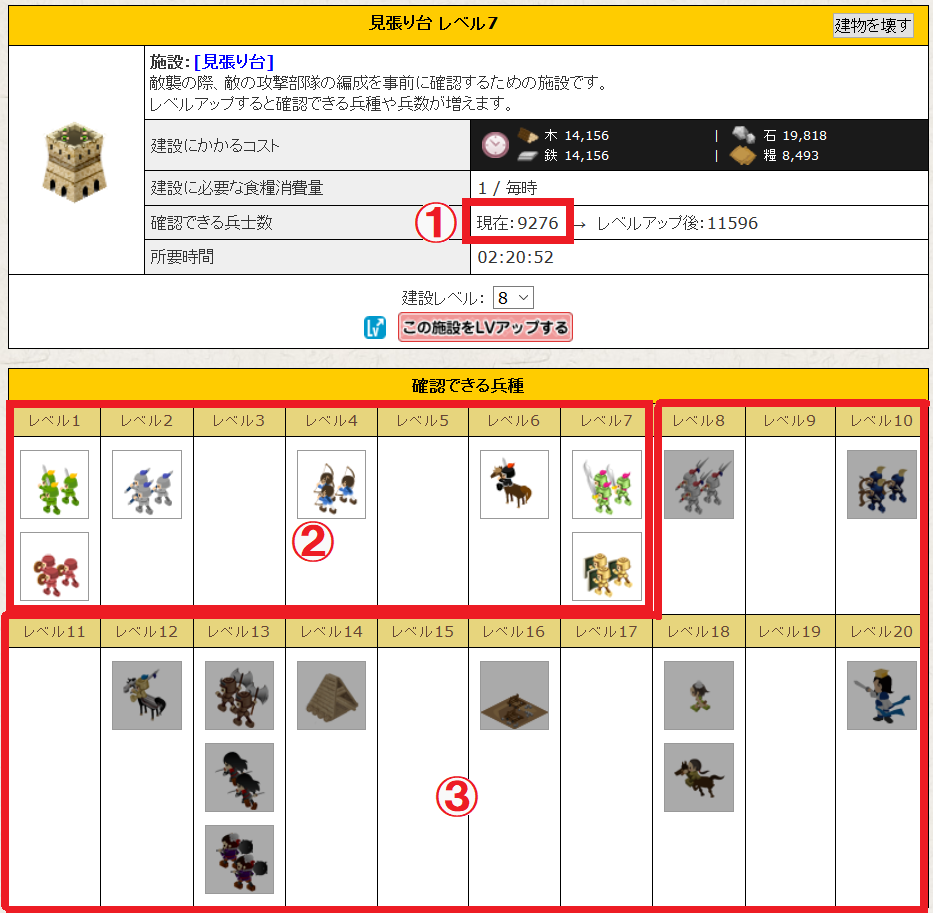Click the dark mounted archer icon under Level 10
The width and height of the screenshot is (933, 913).
tap(881, 484)
